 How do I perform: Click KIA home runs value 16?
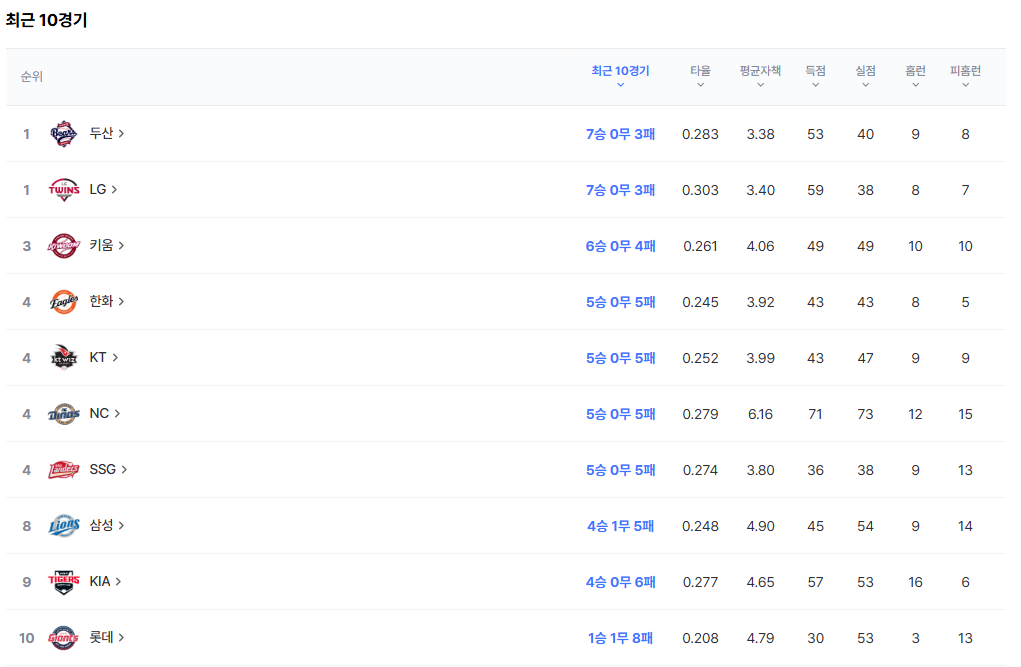click(x=915, y=582)
